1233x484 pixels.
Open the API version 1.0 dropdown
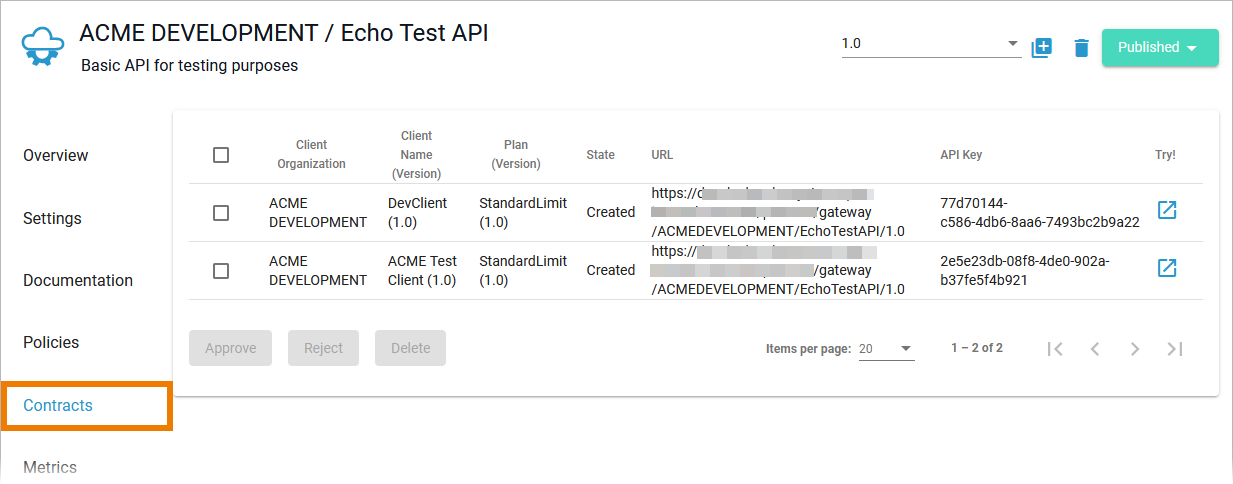930,45
